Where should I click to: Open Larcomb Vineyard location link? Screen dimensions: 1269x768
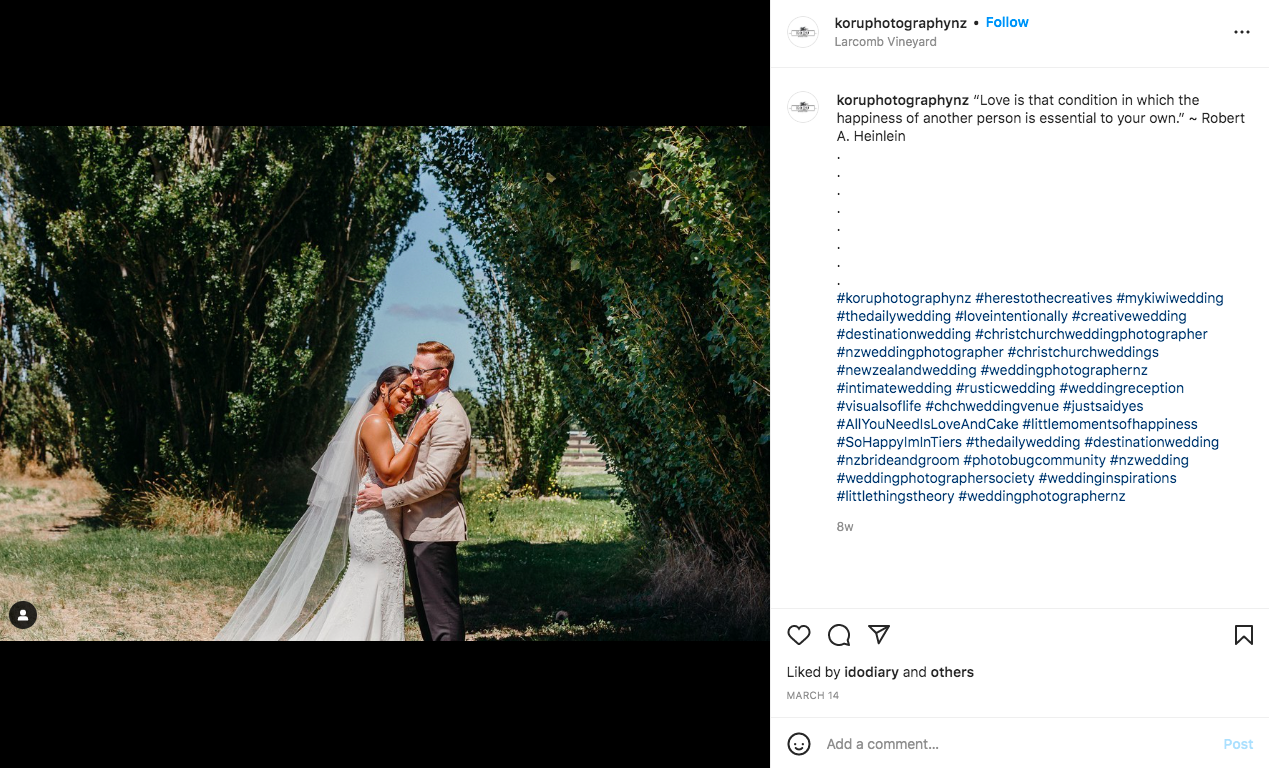pos(885,42)
